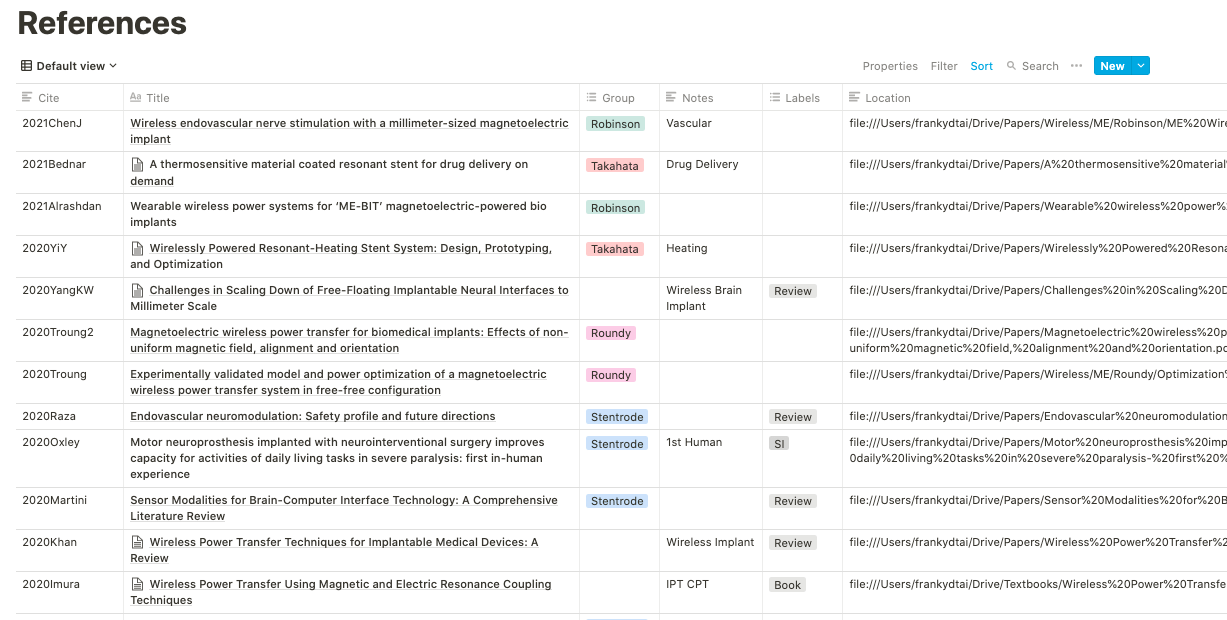This screenshot has height=620, width=1227.
Task: Open the Endovascular neuromodulation paper title link
Action: pos(313,416)
